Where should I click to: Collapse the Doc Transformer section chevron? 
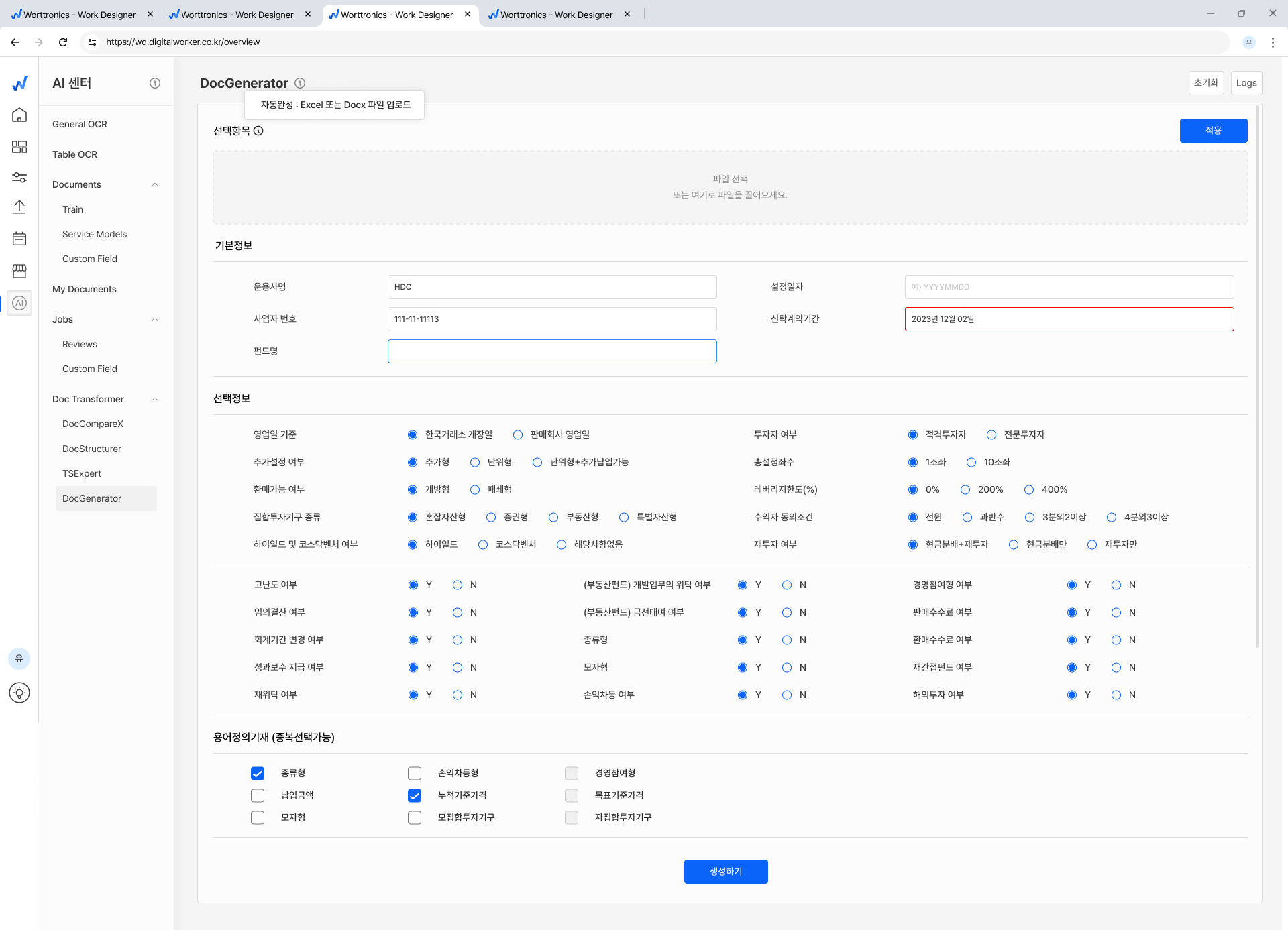[155, 399]
